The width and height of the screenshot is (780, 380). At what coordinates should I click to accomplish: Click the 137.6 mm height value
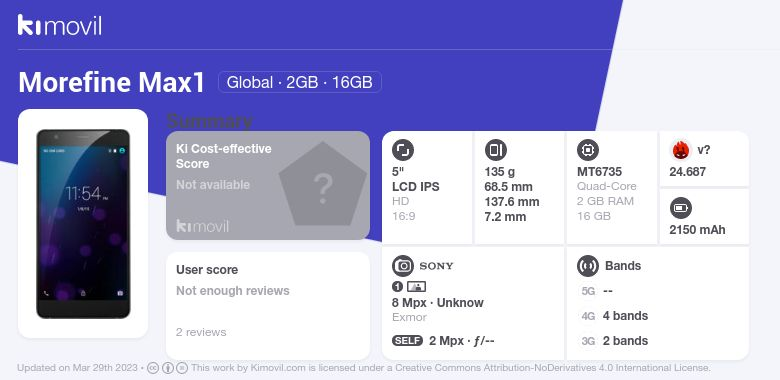click(x=512, y=201)
